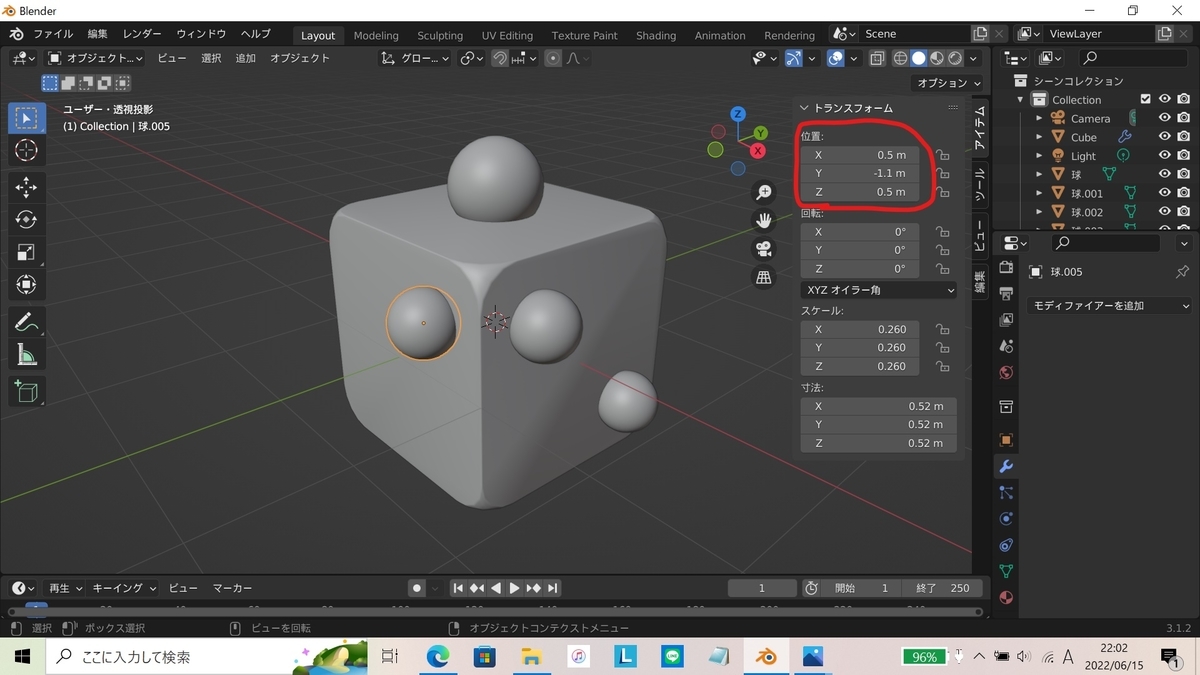Expand the 球.001 item in outliner

(x=1039, y=193)
